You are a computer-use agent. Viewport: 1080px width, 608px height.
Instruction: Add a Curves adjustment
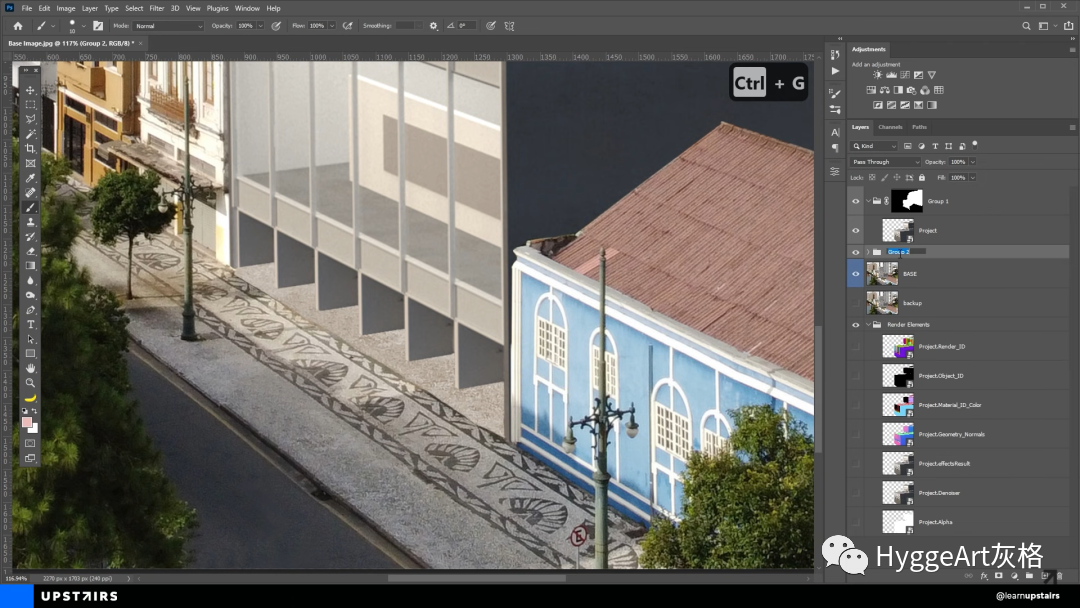[x=905, y=75]
